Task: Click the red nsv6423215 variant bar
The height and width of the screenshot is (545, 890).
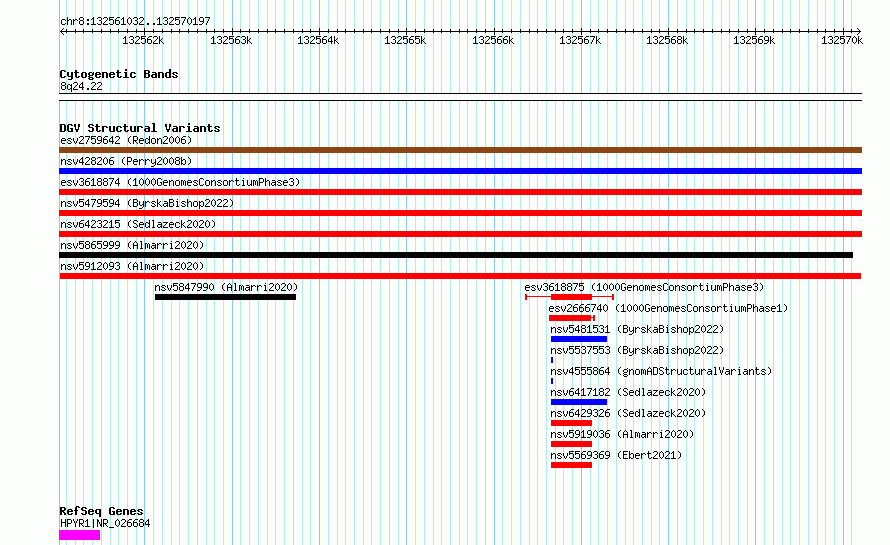Action: tap(460, 234)
